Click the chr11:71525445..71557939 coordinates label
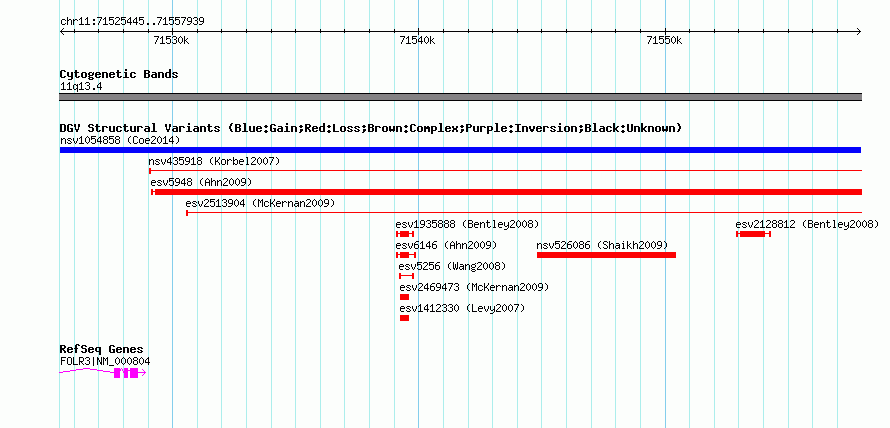 pyautogui.click(x=132, y=22)
